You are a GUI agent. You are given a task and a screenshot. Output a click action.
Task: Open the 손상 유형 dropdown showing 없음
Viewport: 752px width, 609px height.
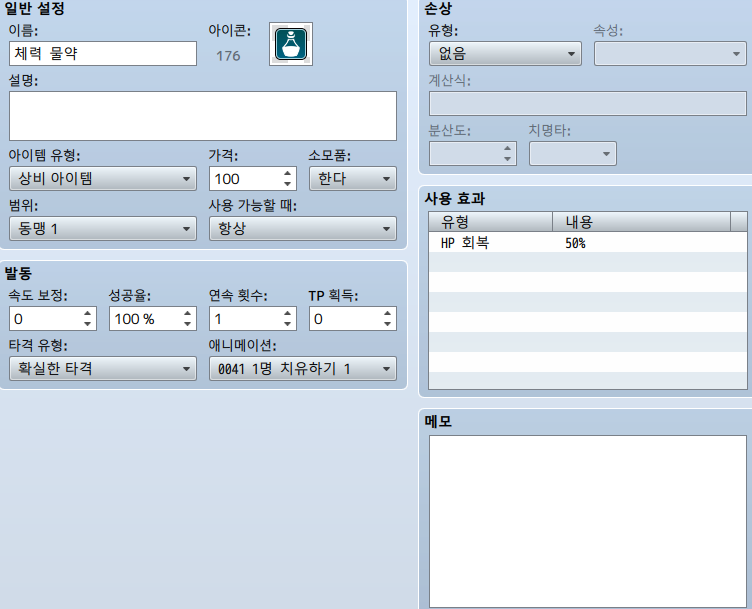(505, 54)
